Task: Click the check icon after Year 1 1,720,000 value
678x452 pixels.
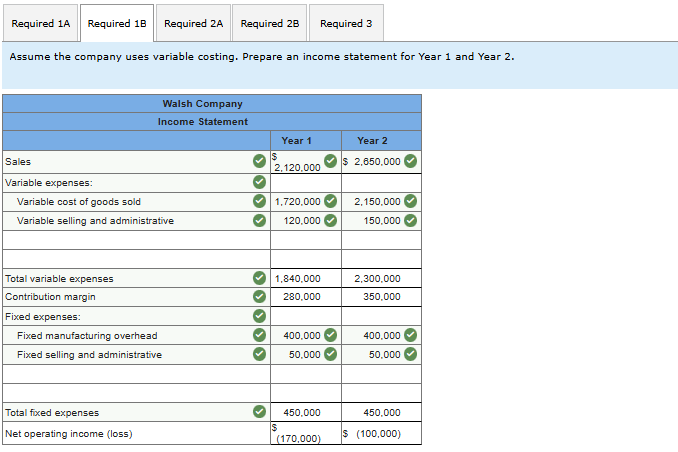Action: click(330, 201)
